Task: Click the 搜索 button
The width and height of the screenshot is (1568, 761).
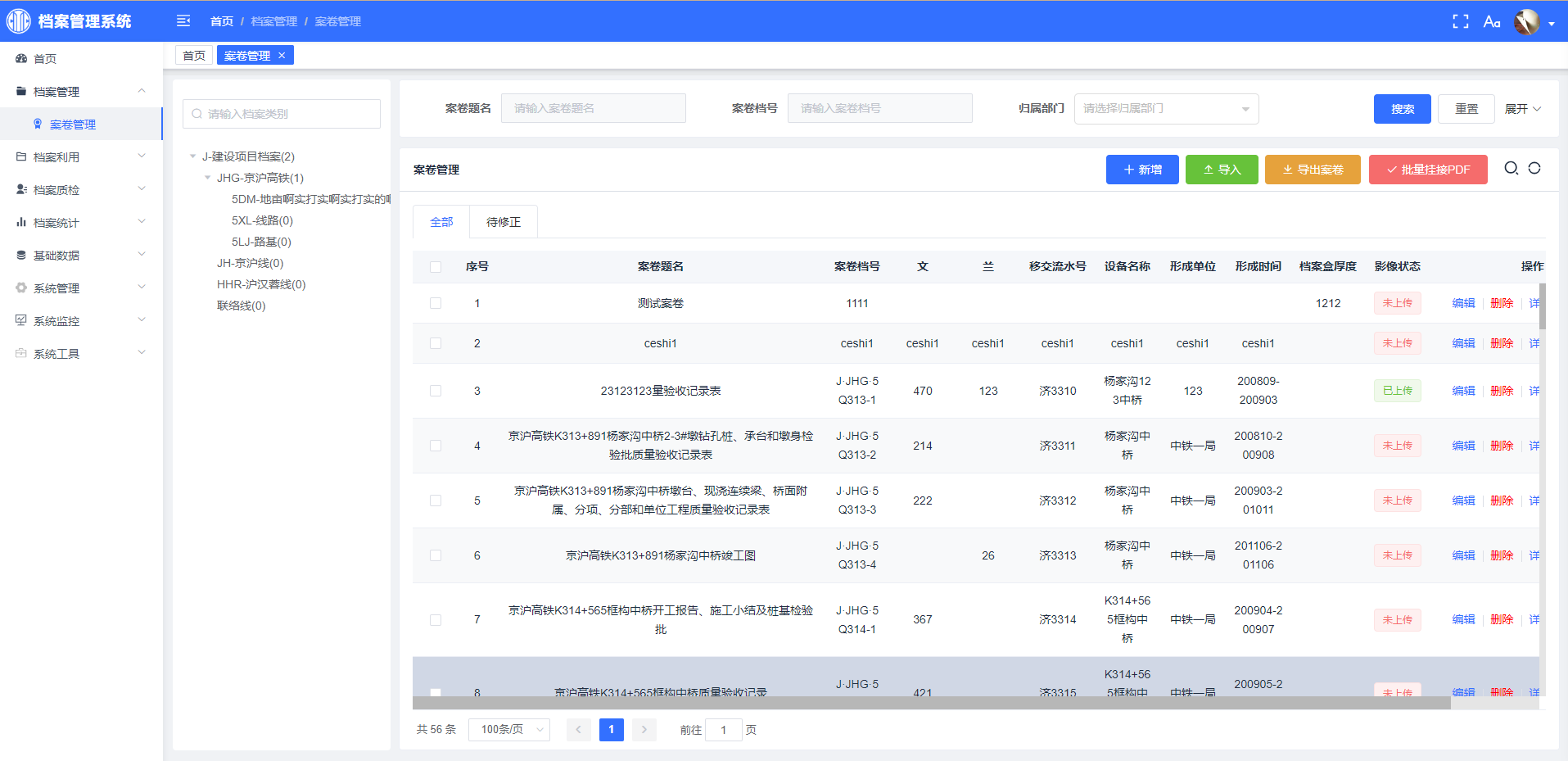Action: click(x=1403, y=108)
